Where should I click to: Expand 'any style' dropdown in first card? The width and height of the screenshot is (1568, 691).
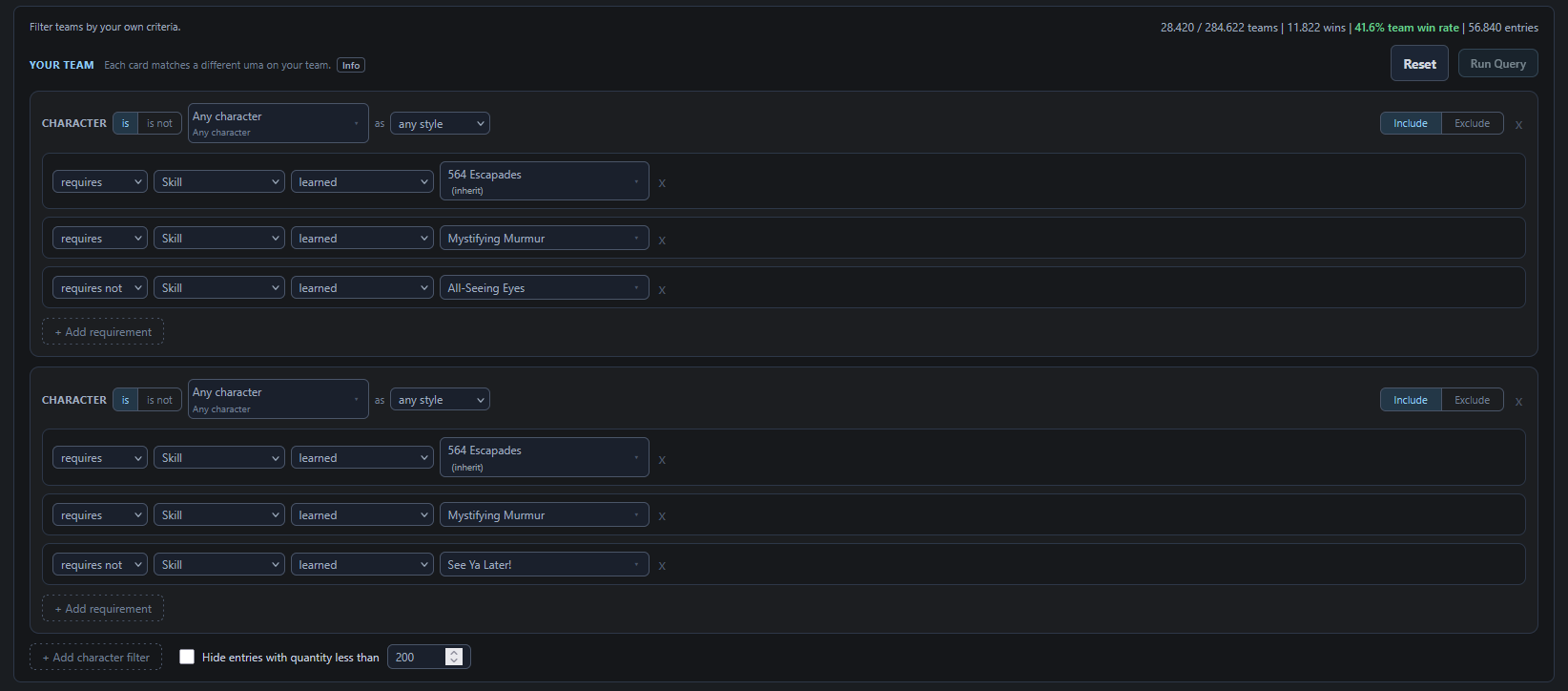point(440,123)
